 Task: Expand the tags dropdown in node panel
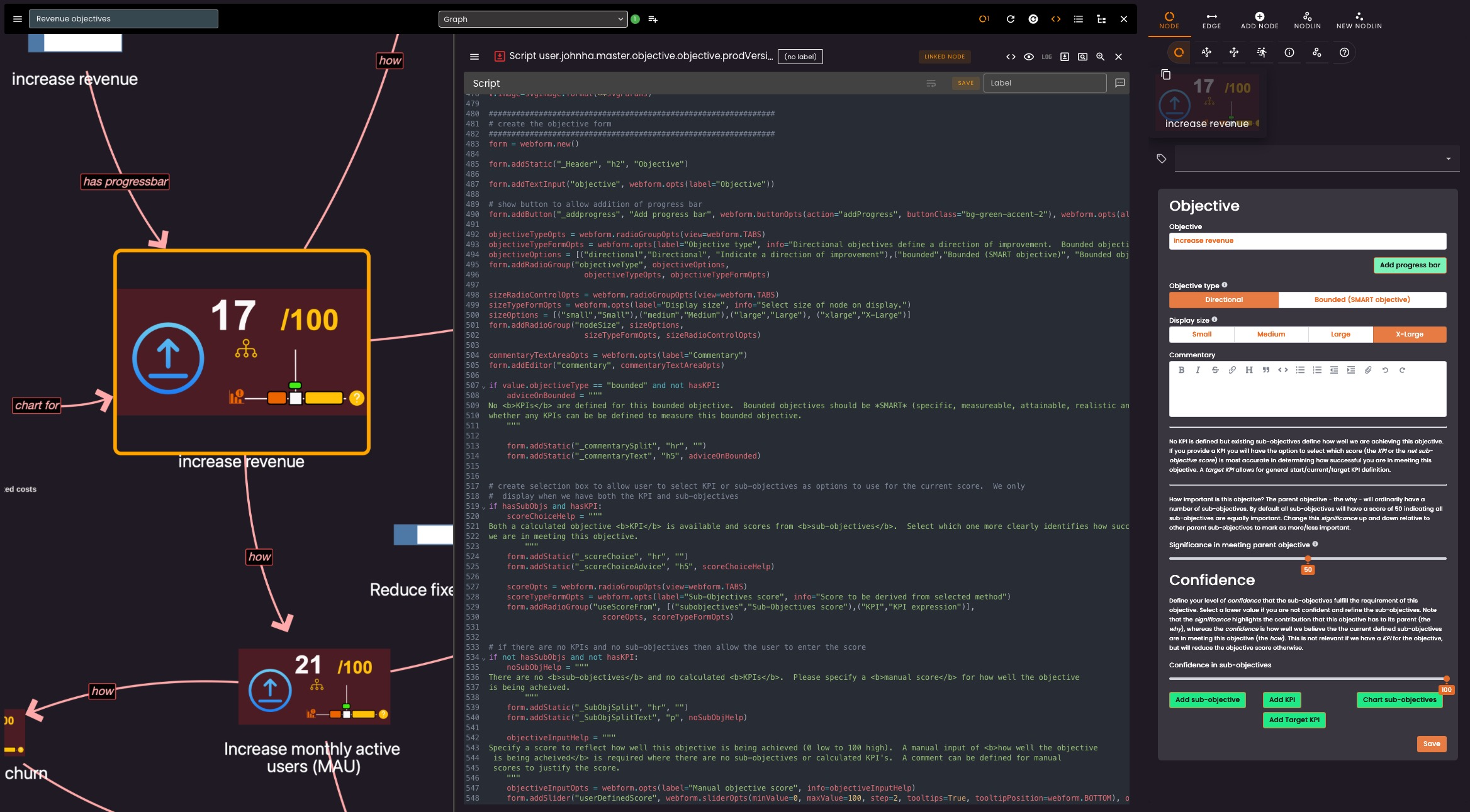coord(1448,159)
